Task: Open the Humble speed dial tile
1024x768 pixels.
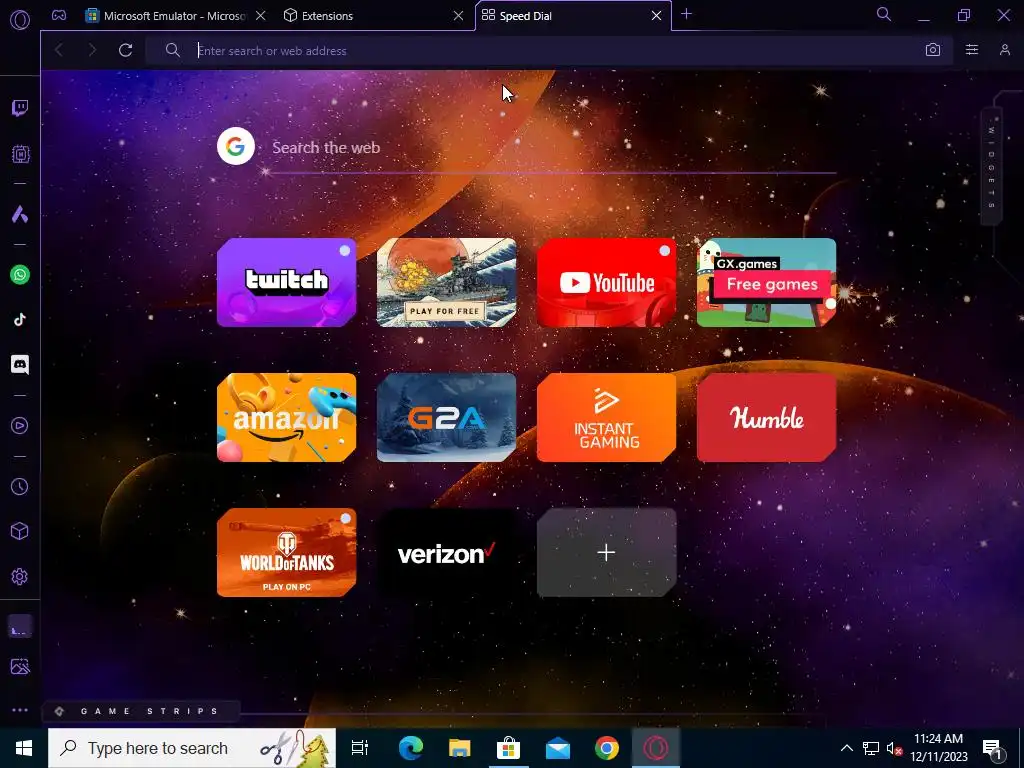Action: click(767, 417)
